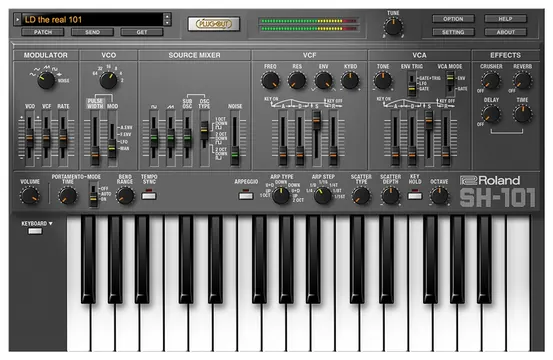The width and height of the screenshot is (553, 360).
Task: Click the TUNE knob
Action: click(x=393, y=27)
